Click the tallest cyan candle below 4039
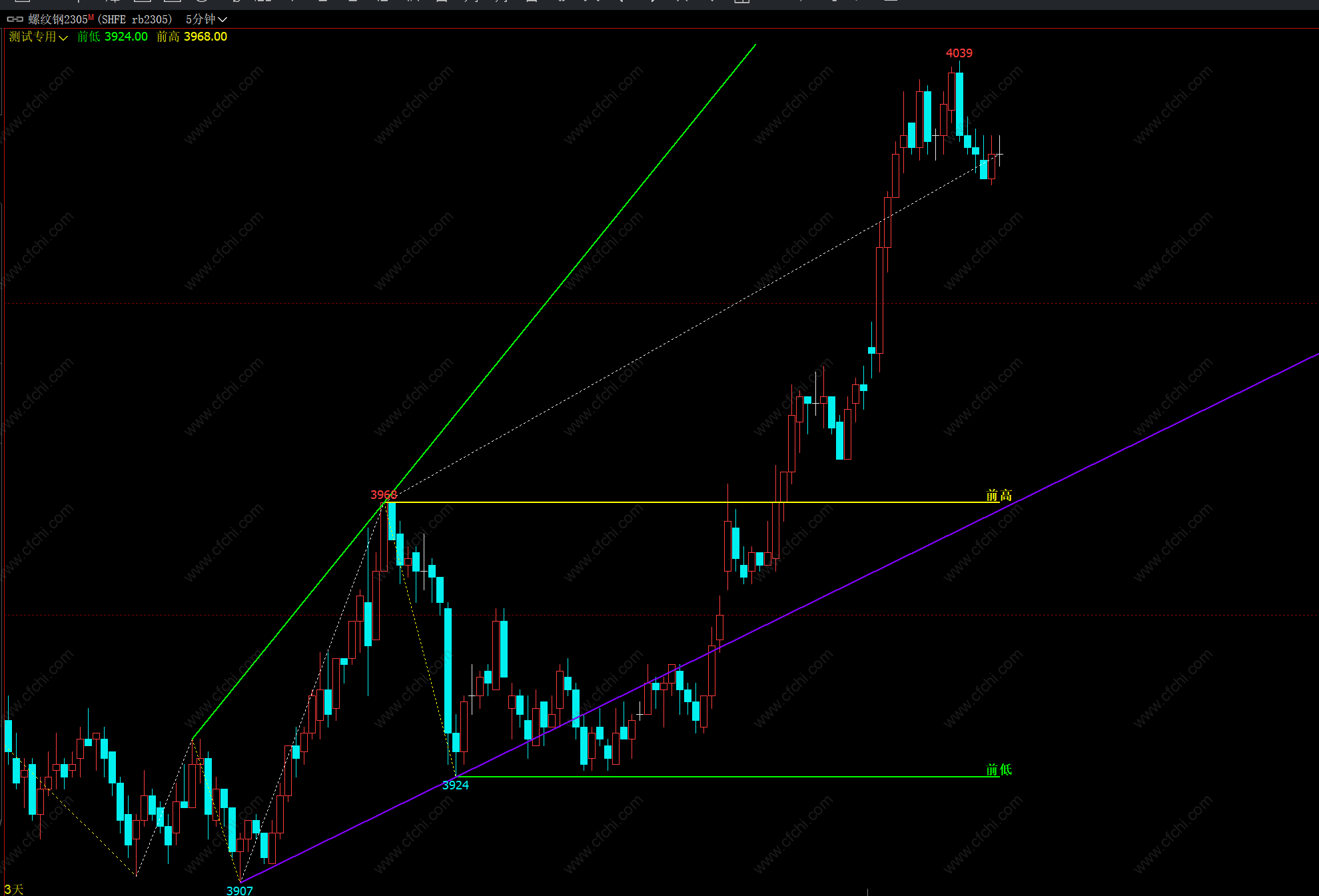This screenshot has width=1319, height=896. (x=959, y=104)
